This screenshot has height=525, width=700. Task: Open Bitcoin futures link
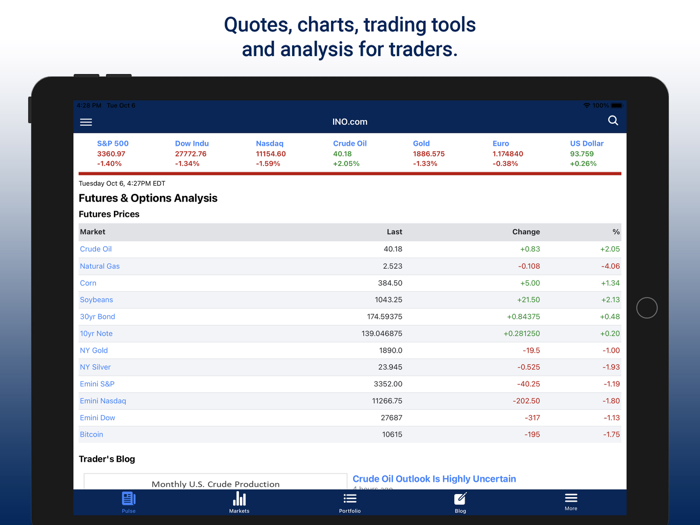point(91,434)
